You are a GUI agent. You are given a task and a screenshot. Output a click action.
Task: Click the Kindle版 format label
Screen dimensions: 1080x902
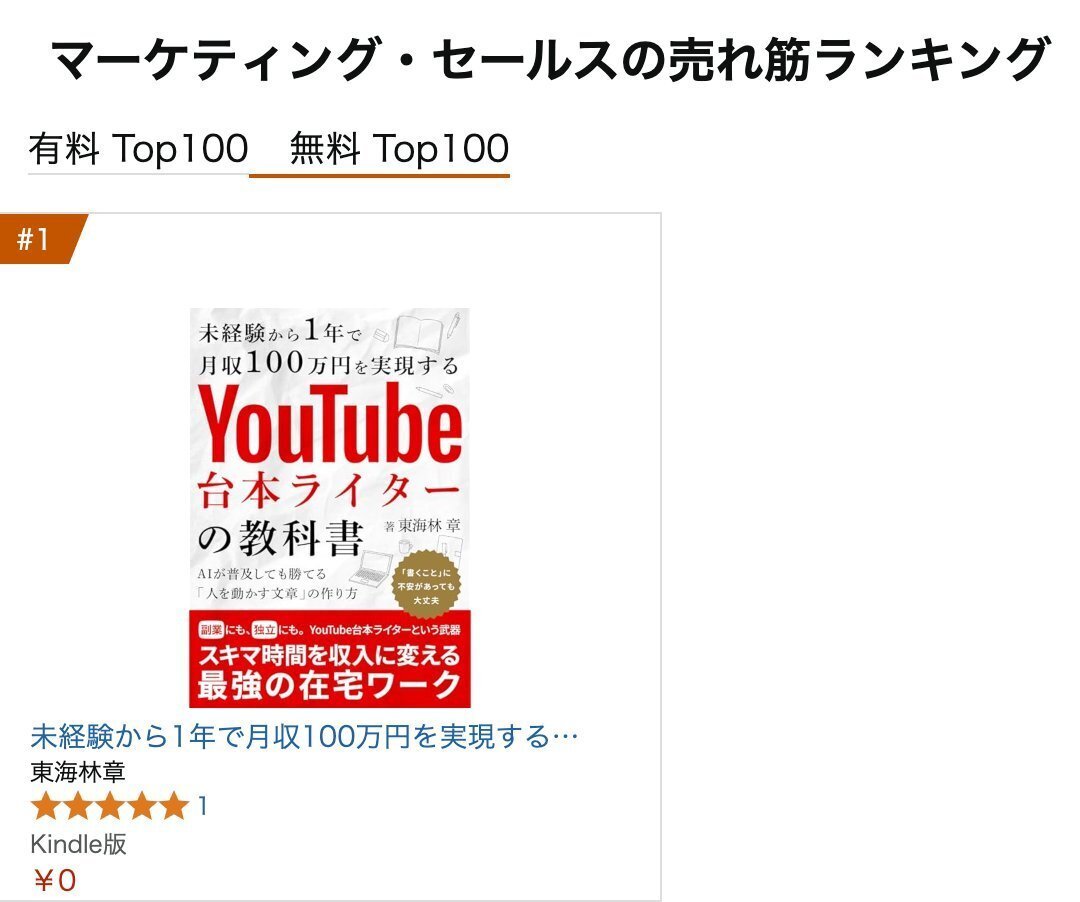(x=79, y=843)
